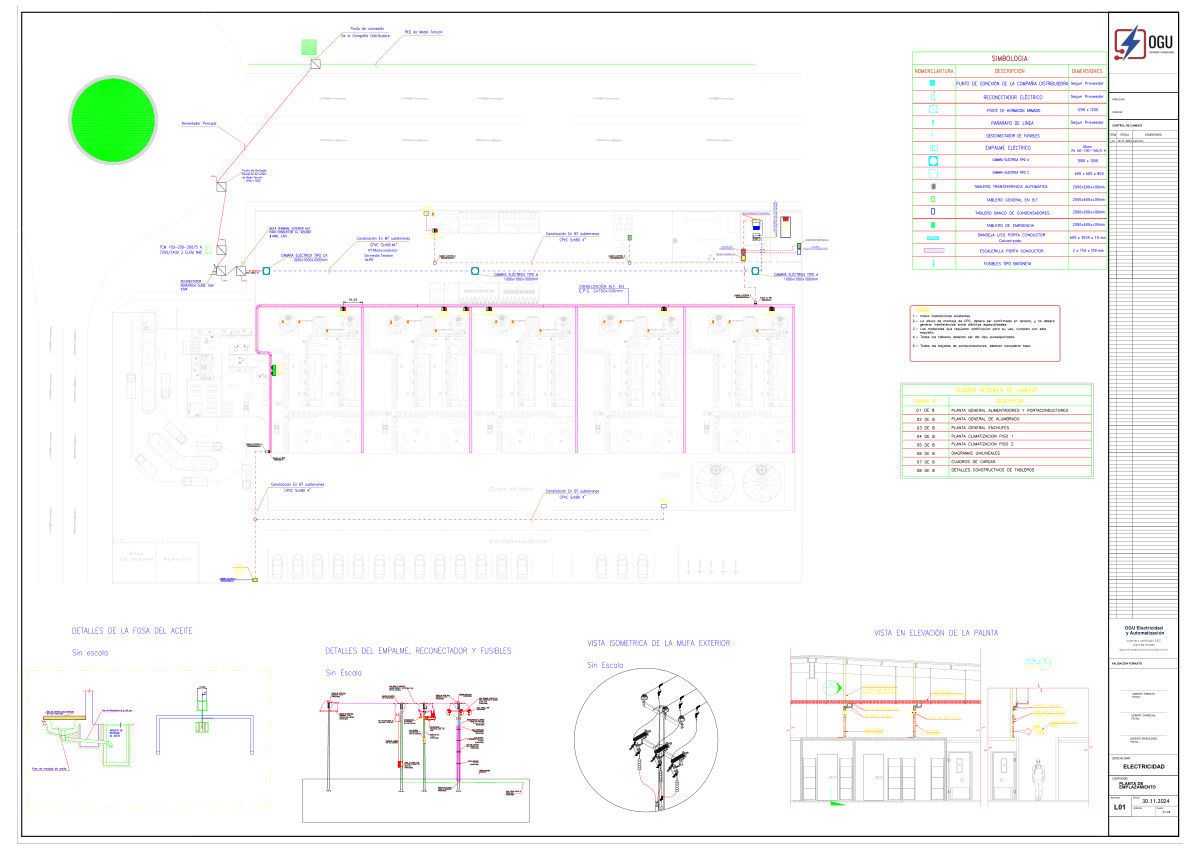Click the SIMBOLOGIA table heading
The height and width of the screenshot is (849, 1200).
1009,60
